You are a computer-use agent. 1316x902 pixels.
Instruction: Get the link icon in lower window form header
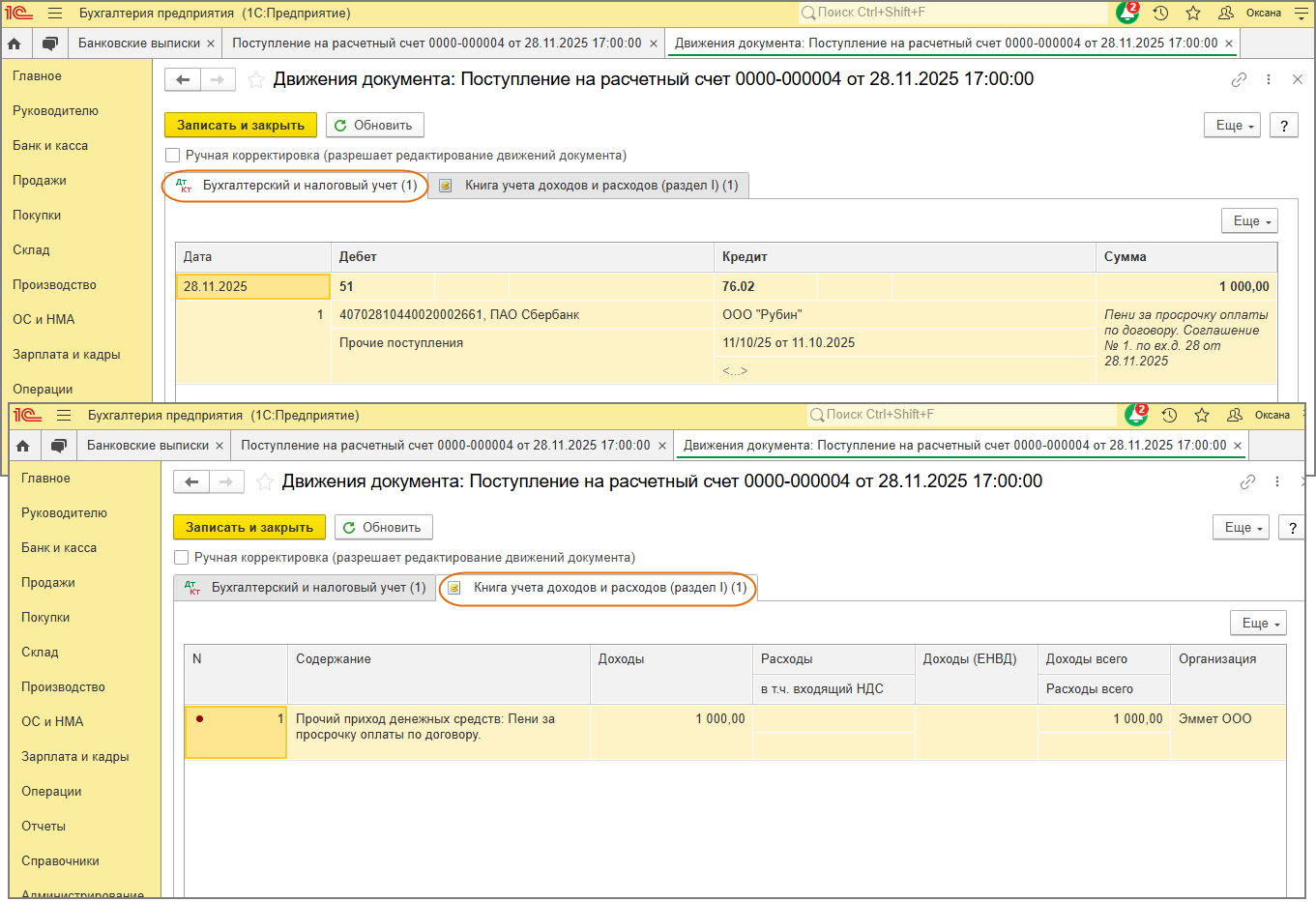point(1247,481)
